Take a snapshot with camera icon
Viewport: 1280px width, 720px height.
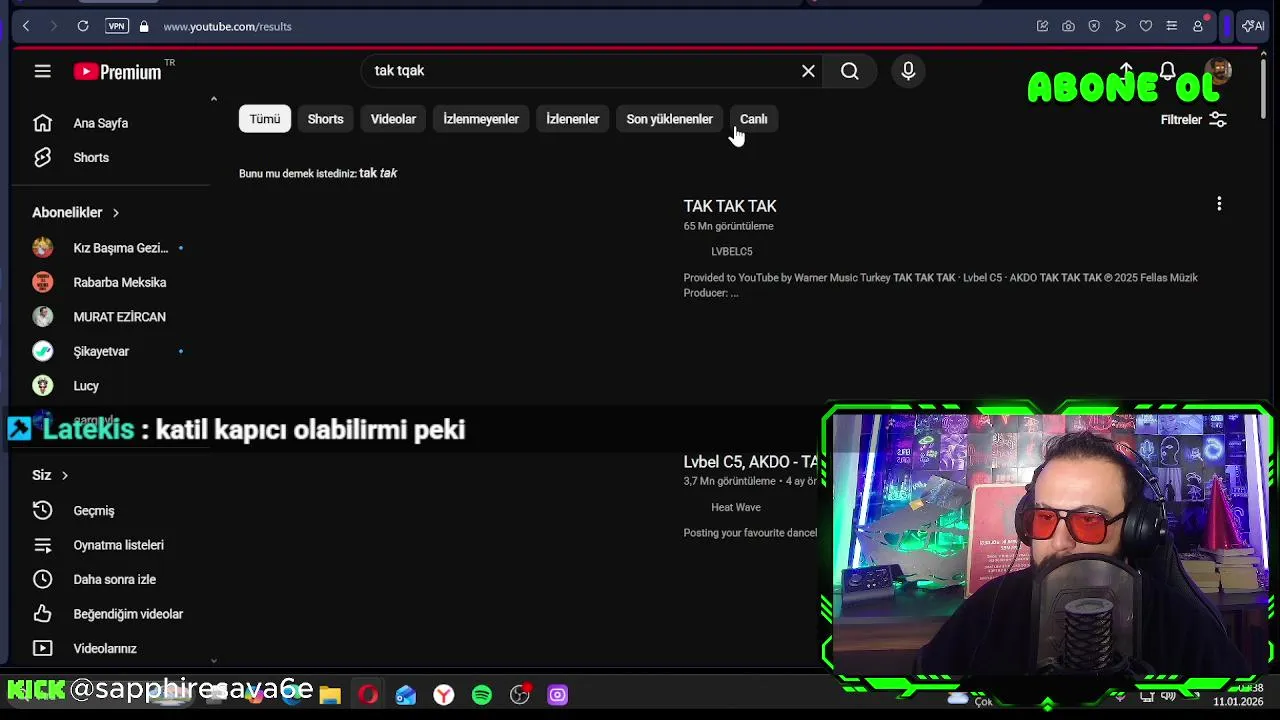(x=1068, y=26)
